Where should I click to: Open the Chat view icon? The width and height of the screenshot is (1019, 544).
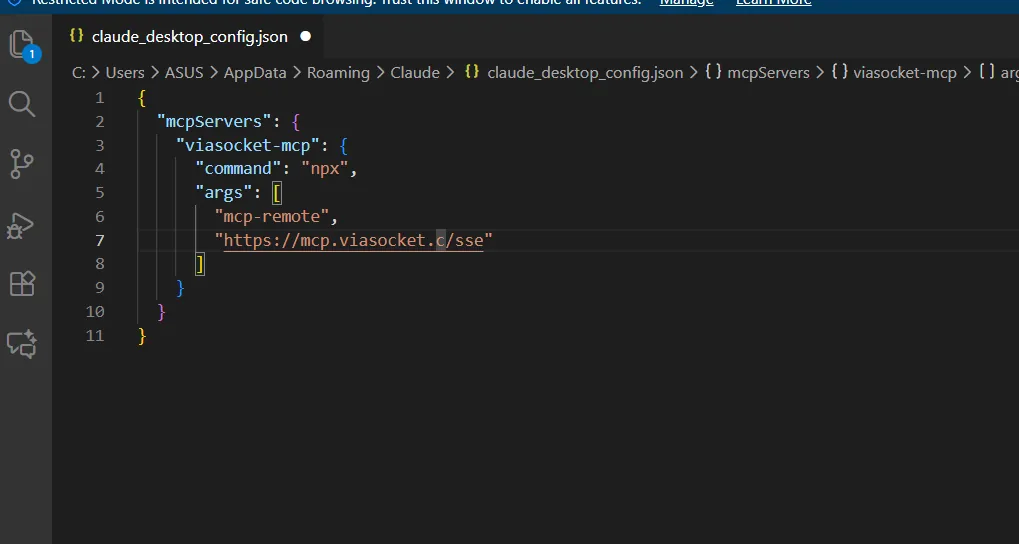point(22,344)
